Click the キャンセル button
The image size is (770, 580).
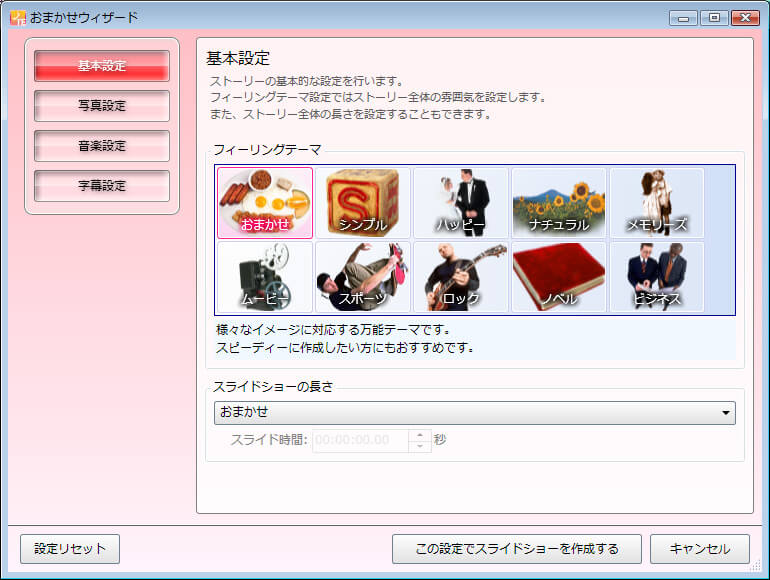pyautogui.click(x=699, y=549)
